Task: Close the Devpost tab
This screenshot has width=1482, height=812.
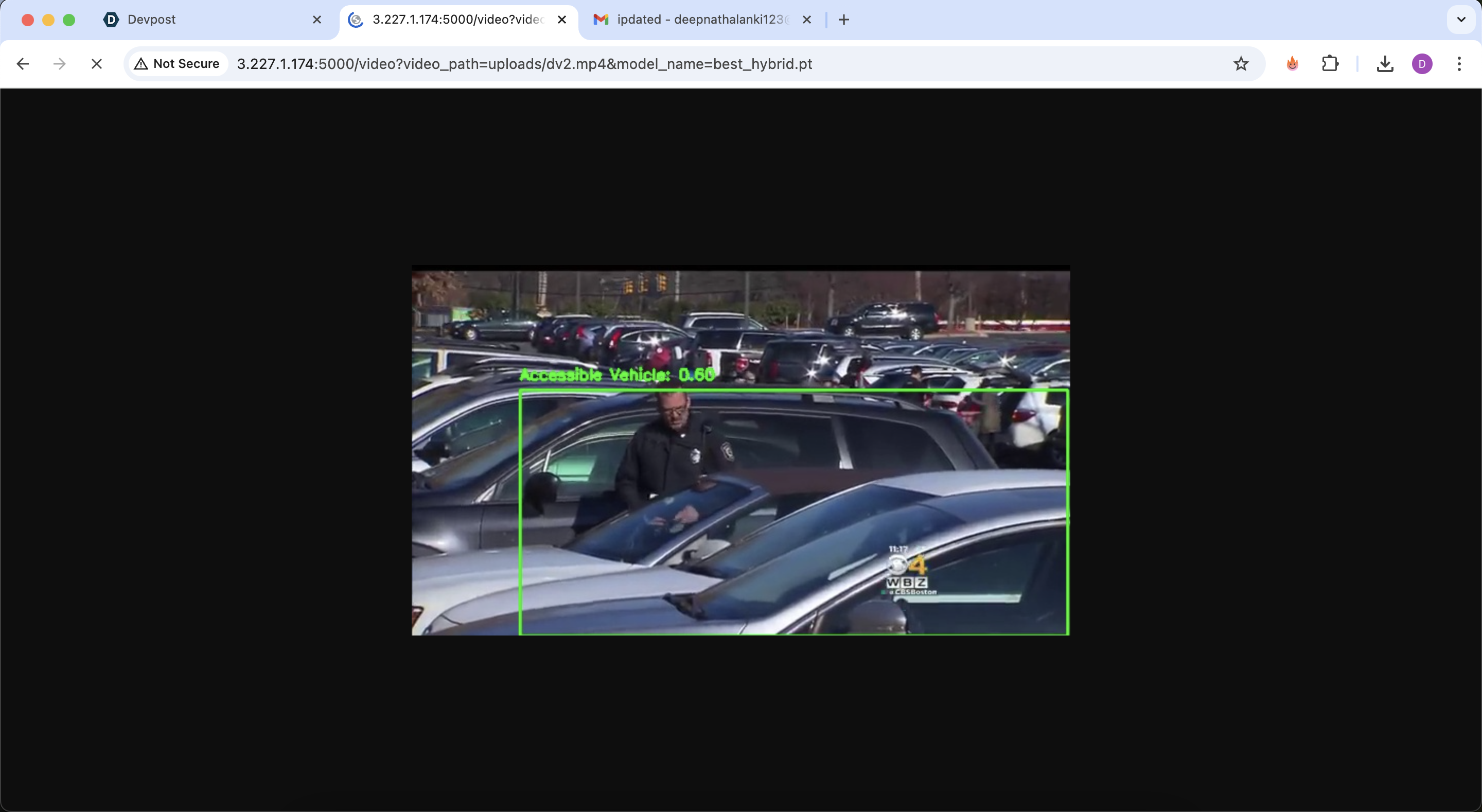Action: [x=317, y=20]
